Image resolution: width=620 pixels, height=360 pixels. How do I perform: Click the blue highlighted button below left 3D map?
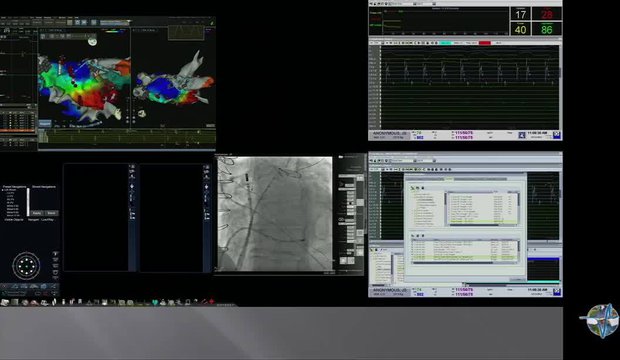pos(45,123)
